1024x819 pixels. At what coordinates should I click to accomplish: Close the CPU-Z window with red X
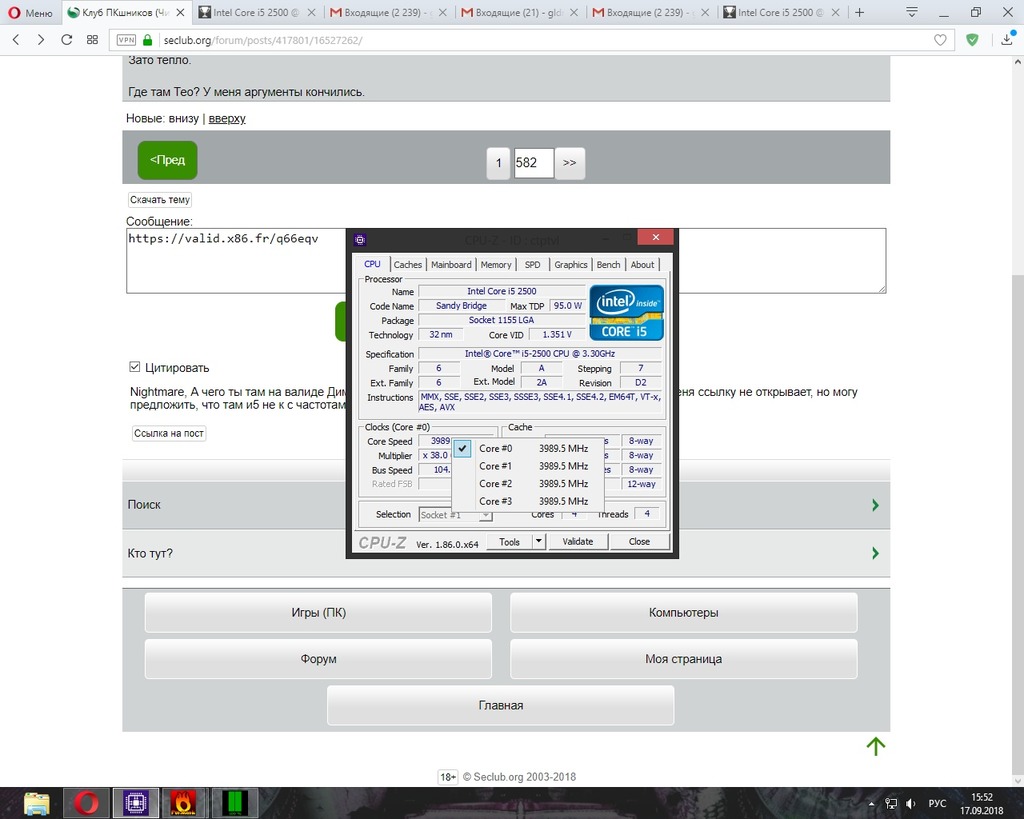656,237
